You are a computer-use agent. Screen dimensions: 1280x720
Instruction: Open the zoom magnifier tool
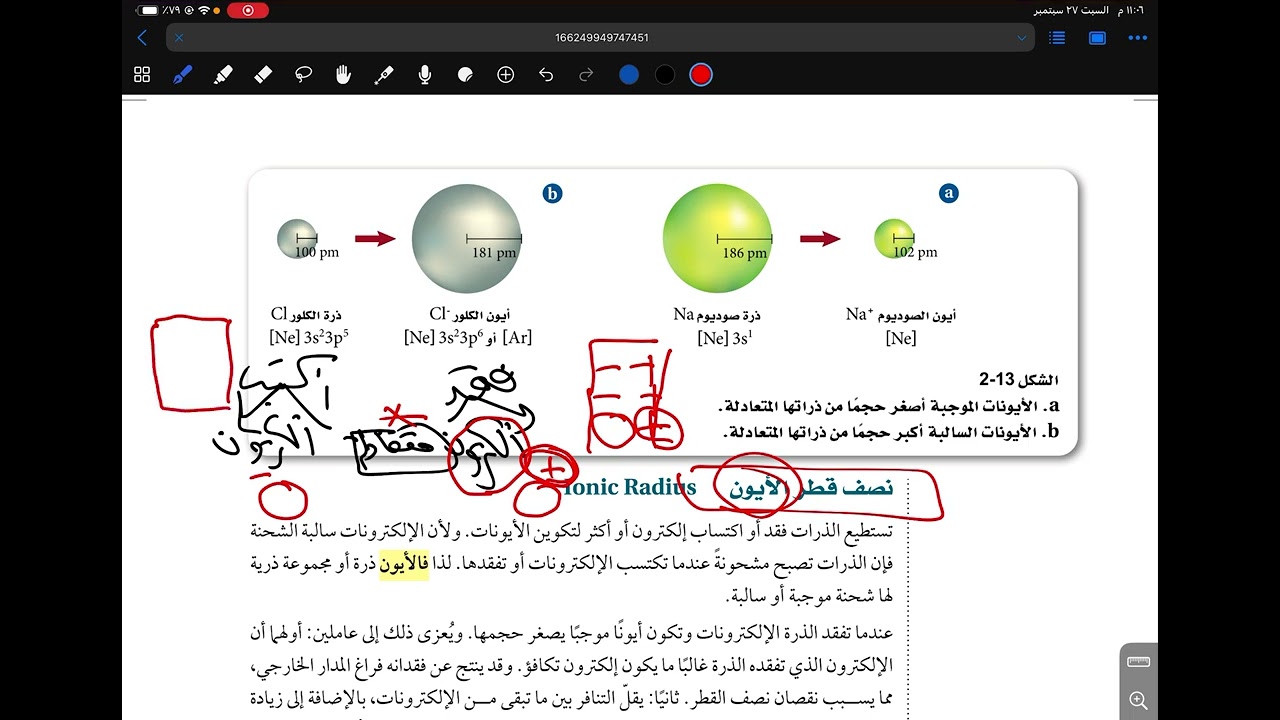click(x=1138, y=700)
